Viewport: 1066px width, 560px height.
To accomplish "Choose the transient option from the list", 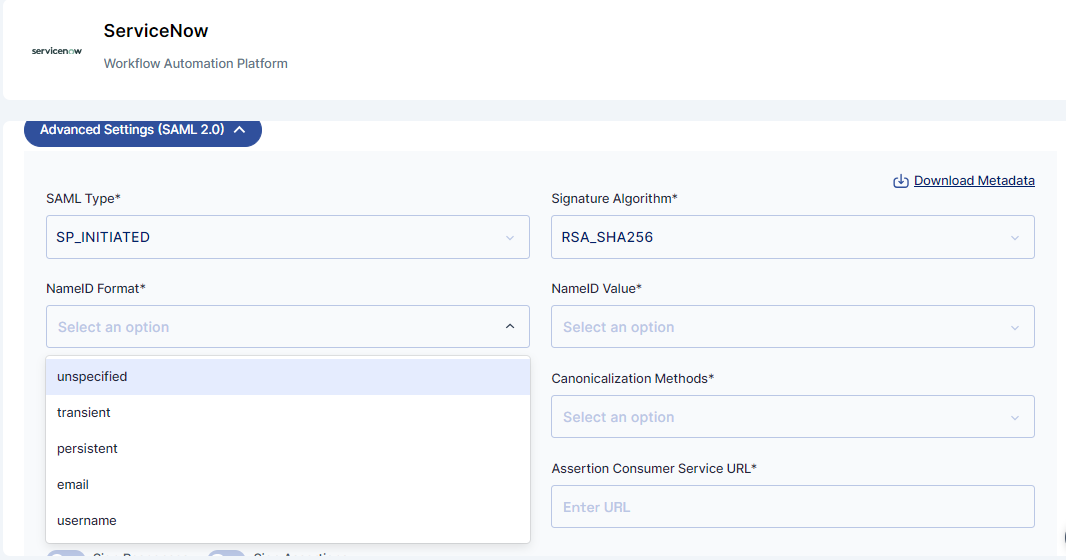I will tap(288, 413).
